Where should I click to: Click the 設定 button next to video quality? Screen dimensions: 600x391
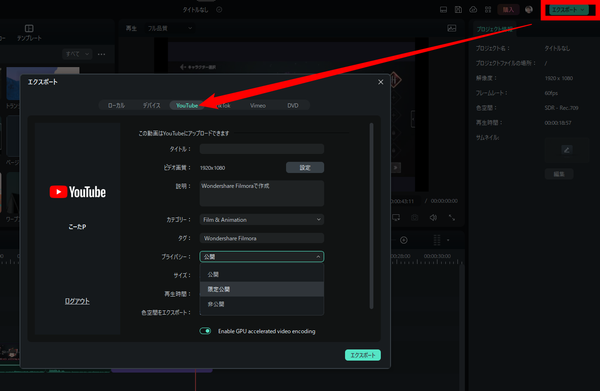click(x=305, y=168)
